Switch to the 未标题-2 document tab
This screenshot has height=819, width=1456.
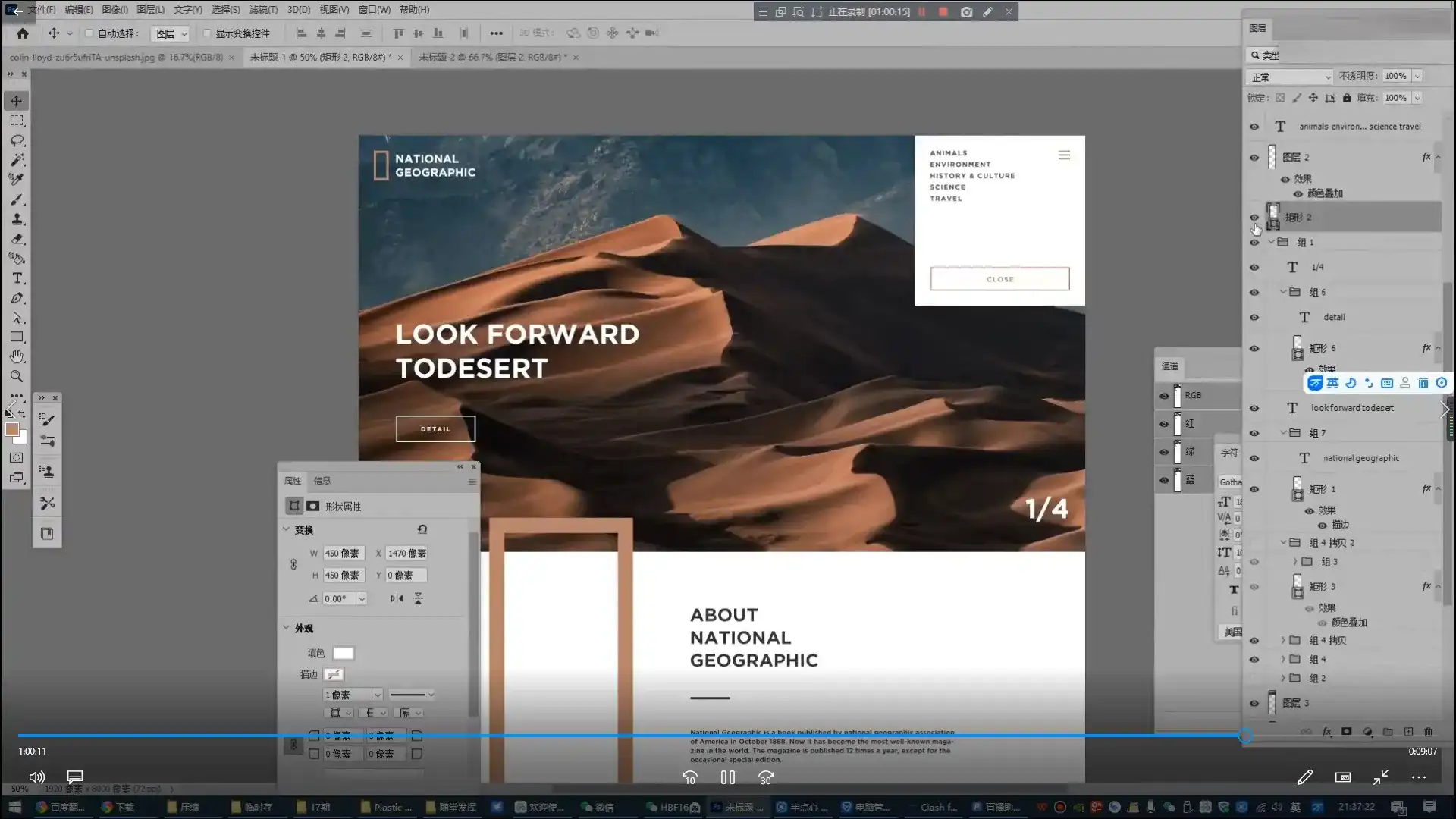pos(491,57)
